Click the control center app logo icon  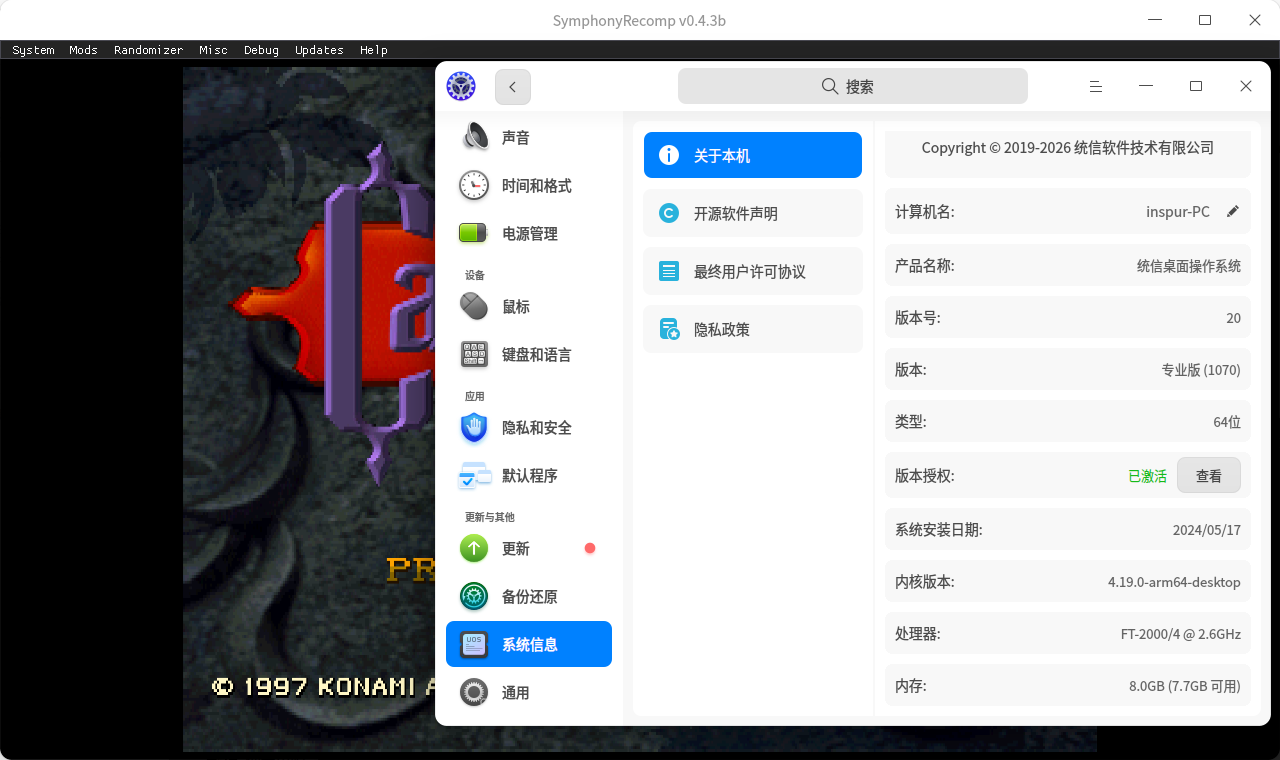461,86
